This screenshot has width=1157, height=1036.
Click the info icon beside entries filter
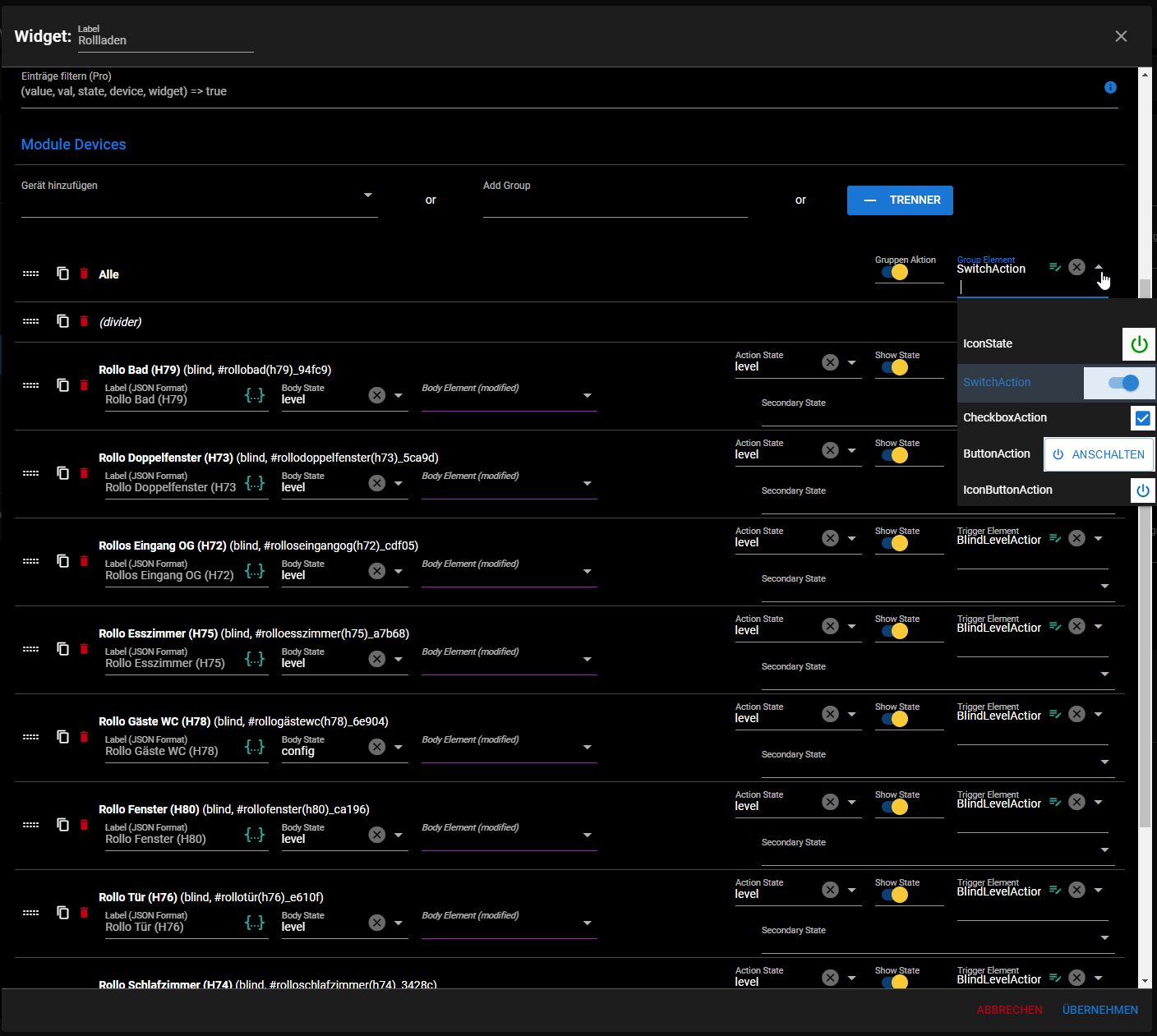(1110, 87)
